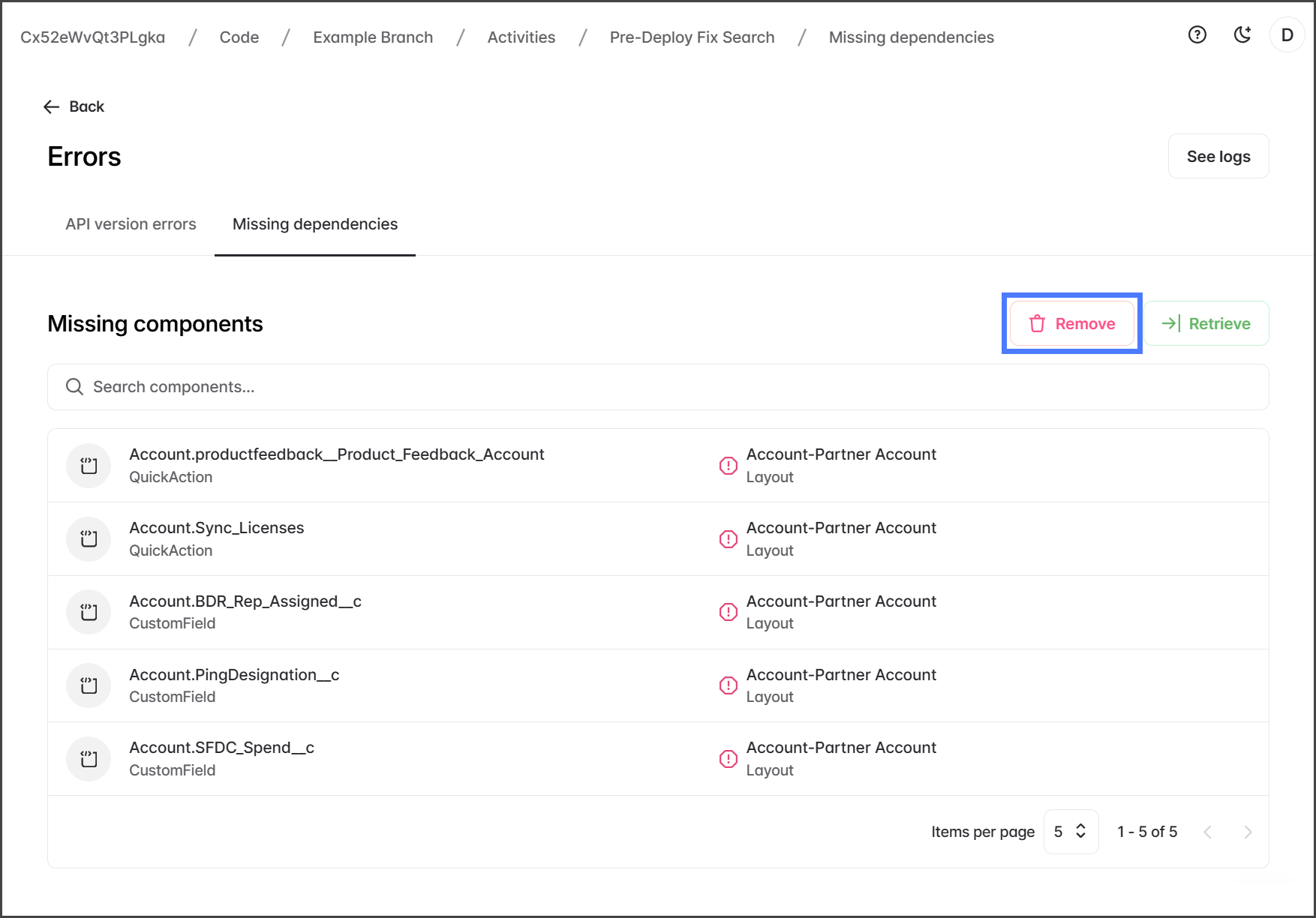Click the Remove button
The width and height of the screenshot is (1316, 918).
tap(1071, 324)
